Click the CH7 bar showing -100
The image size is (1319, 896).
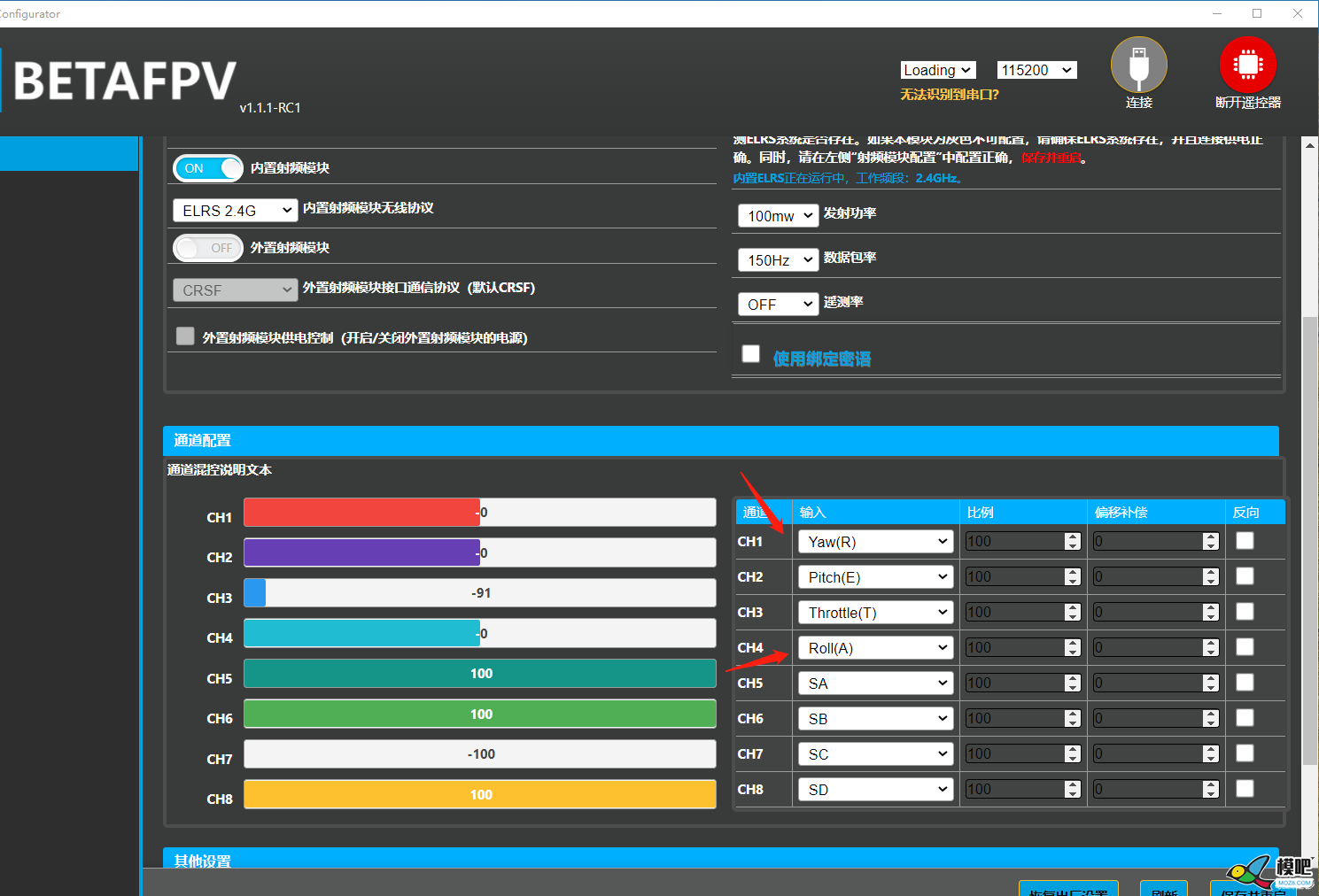tap(480, 754)
